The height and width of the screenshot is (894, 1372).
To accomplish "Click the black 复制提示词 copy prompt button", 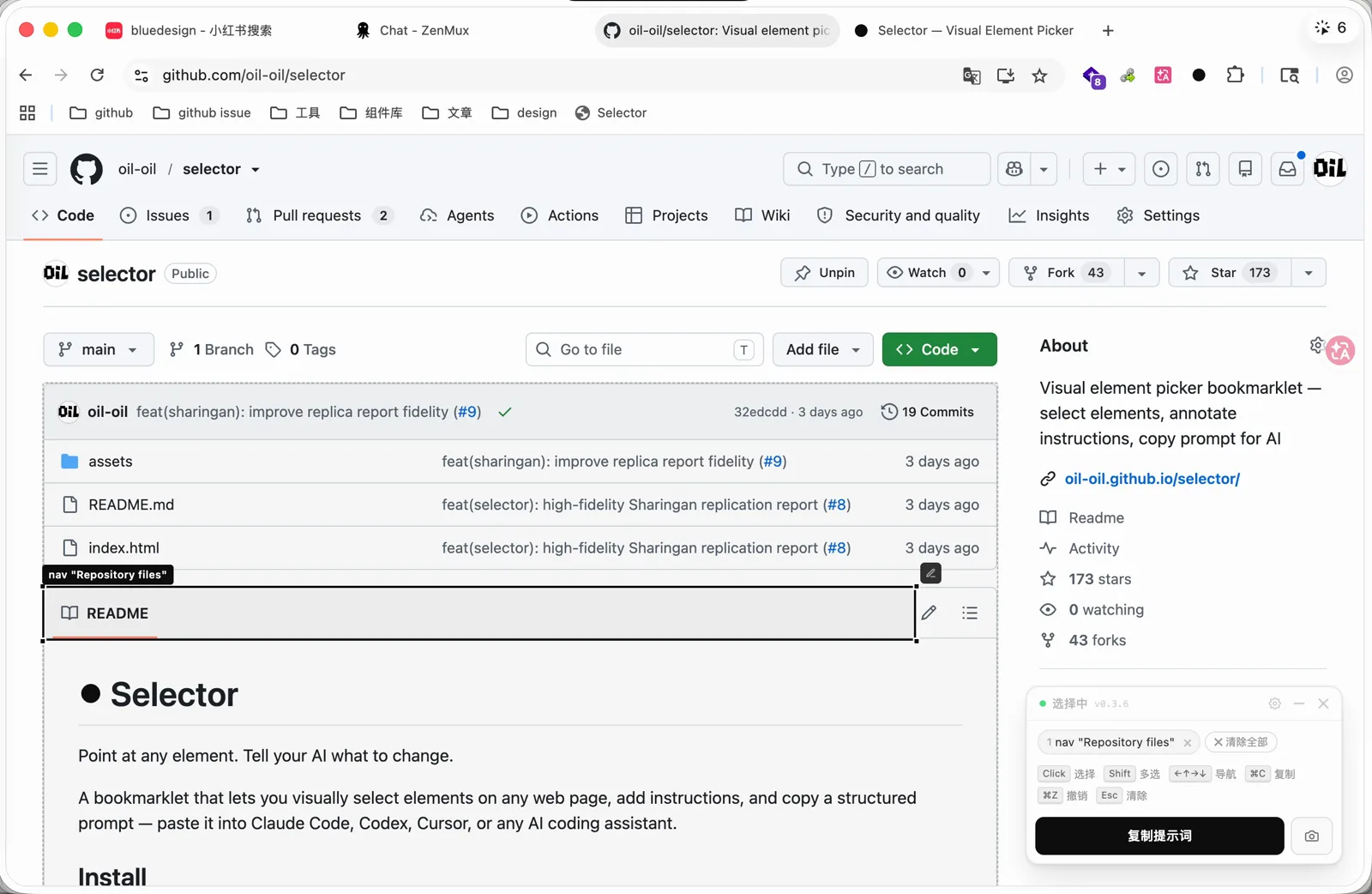I will [x=1159, y=837].
